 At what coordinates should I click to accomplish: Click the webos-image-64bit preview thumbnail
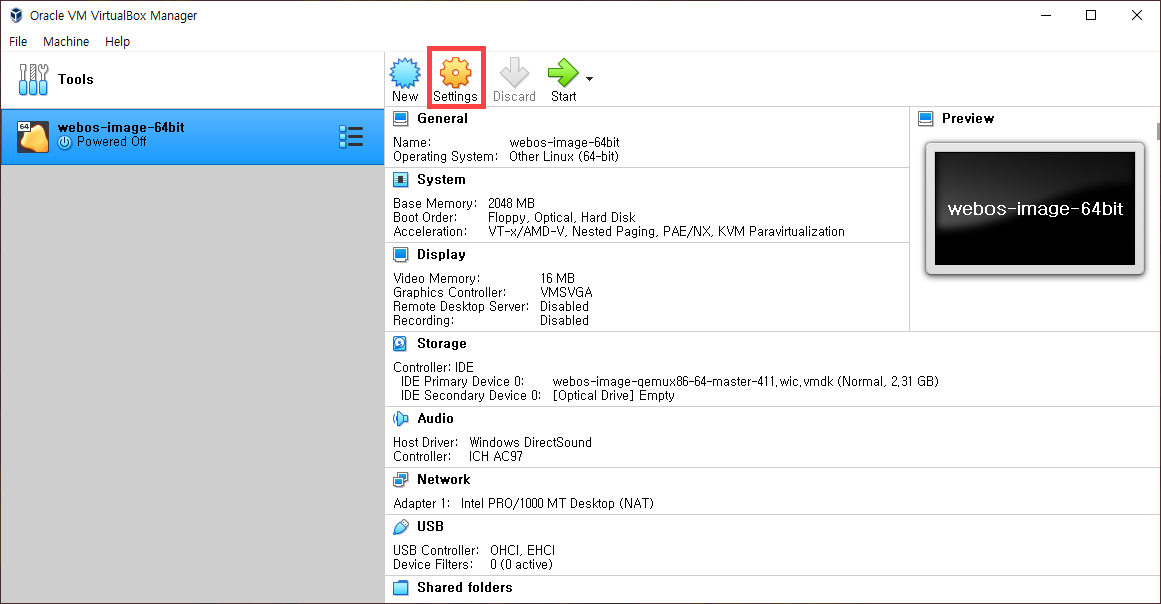[1034, 209]
